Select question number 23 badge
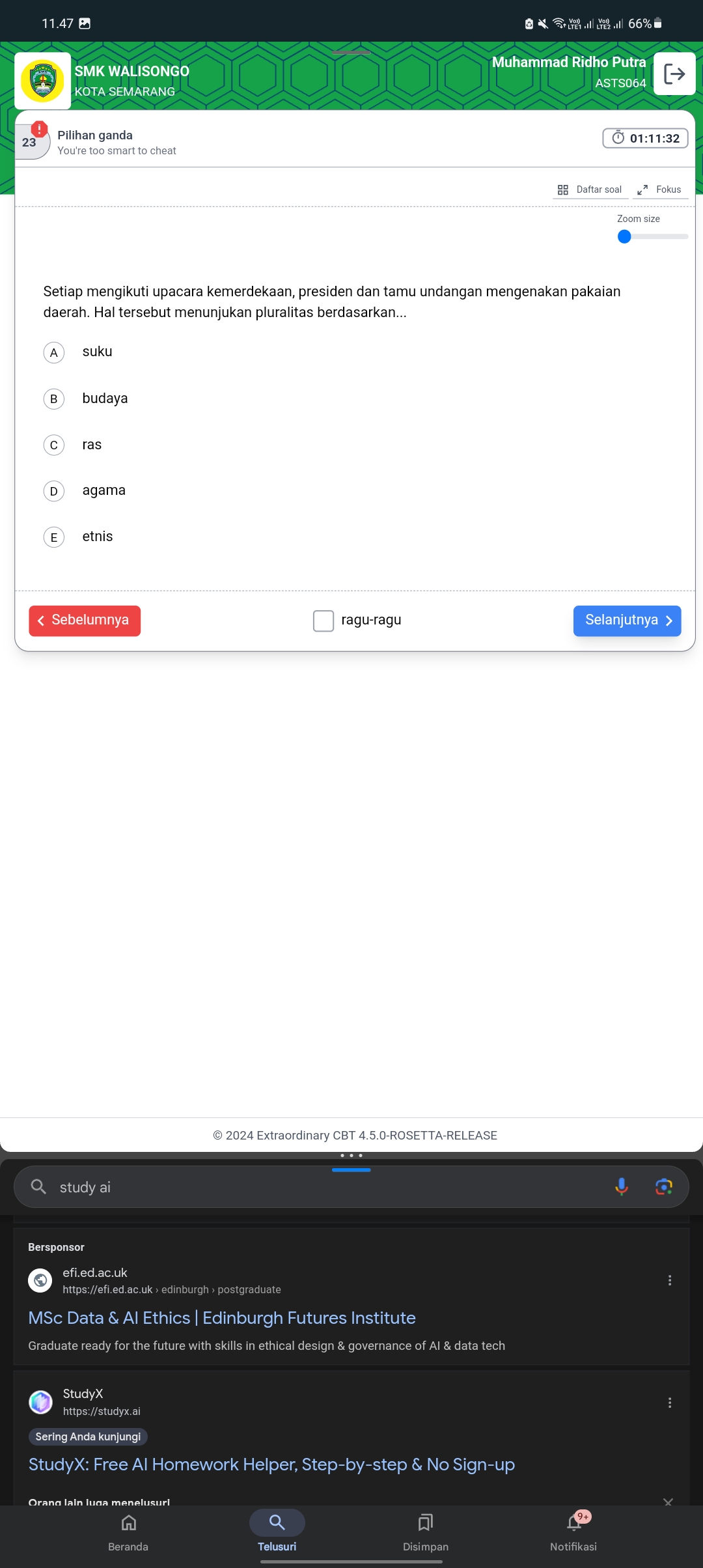This screenshot has width=703, height=1568. point(29,142)
